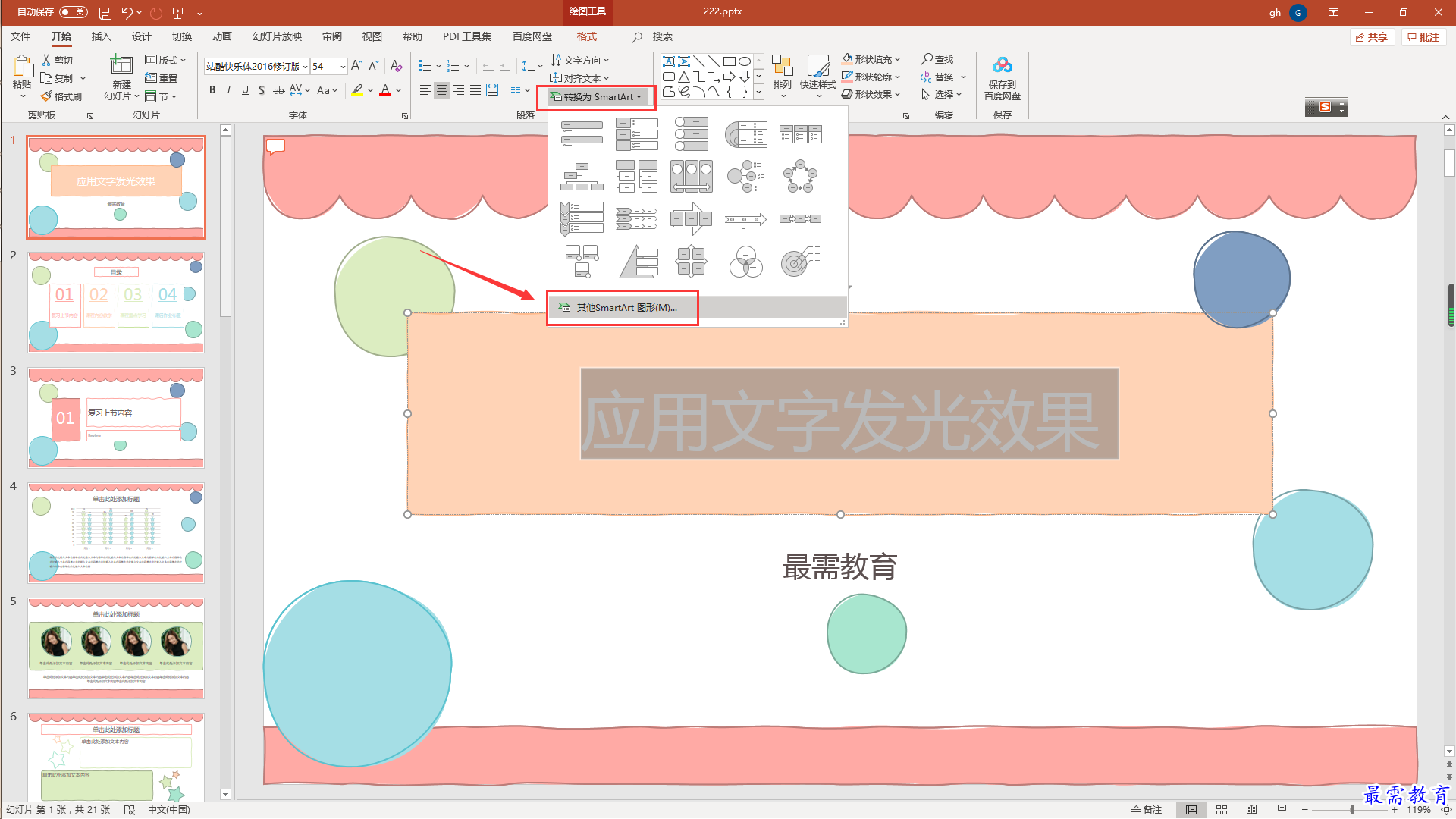This screenshot has width=1456, height=819.
Task: Toggle Center paragraph alignment
Action: click(x=442, y=90)
